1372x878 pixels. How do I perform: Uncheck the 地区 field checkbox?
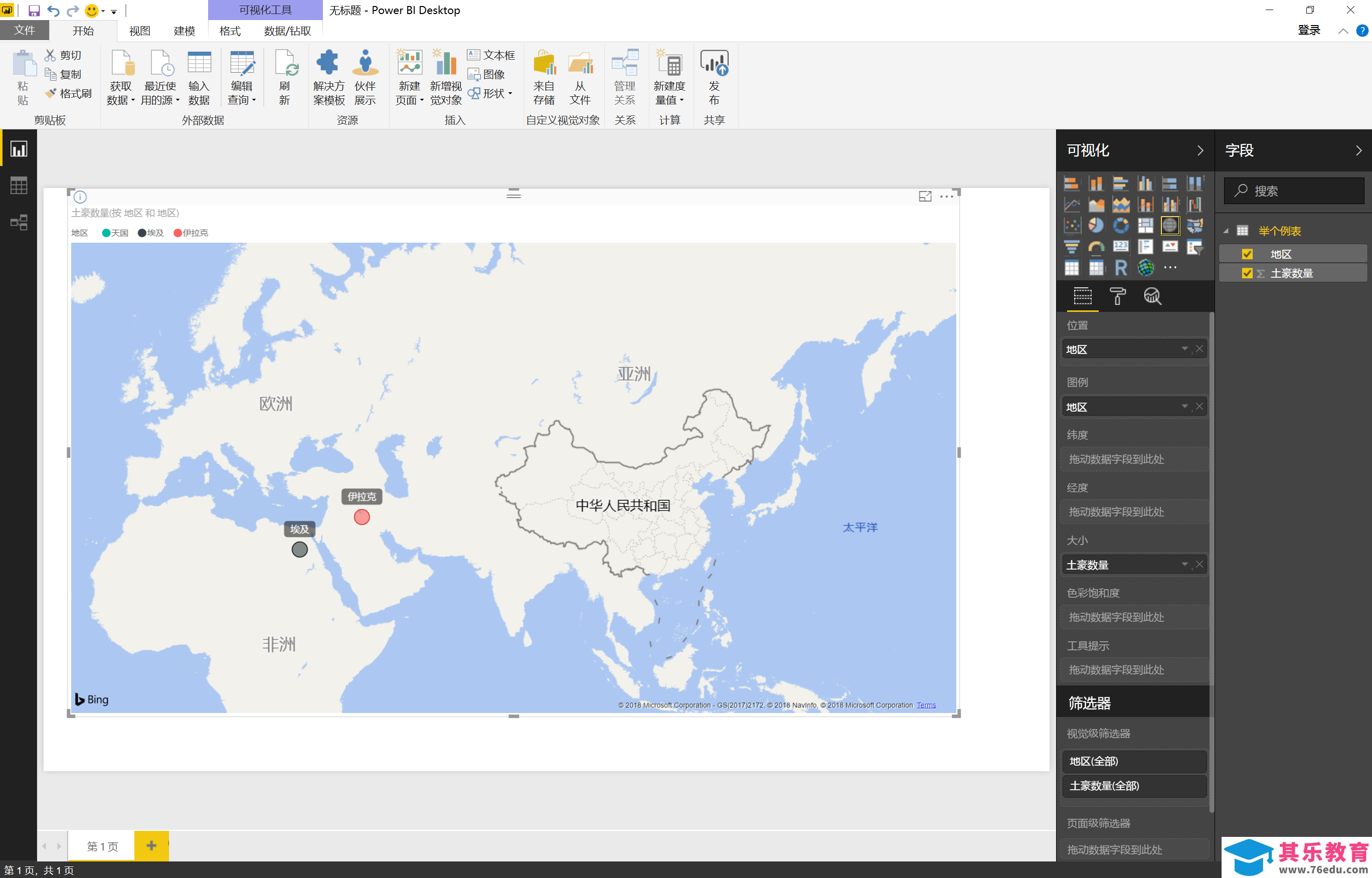1247,254
